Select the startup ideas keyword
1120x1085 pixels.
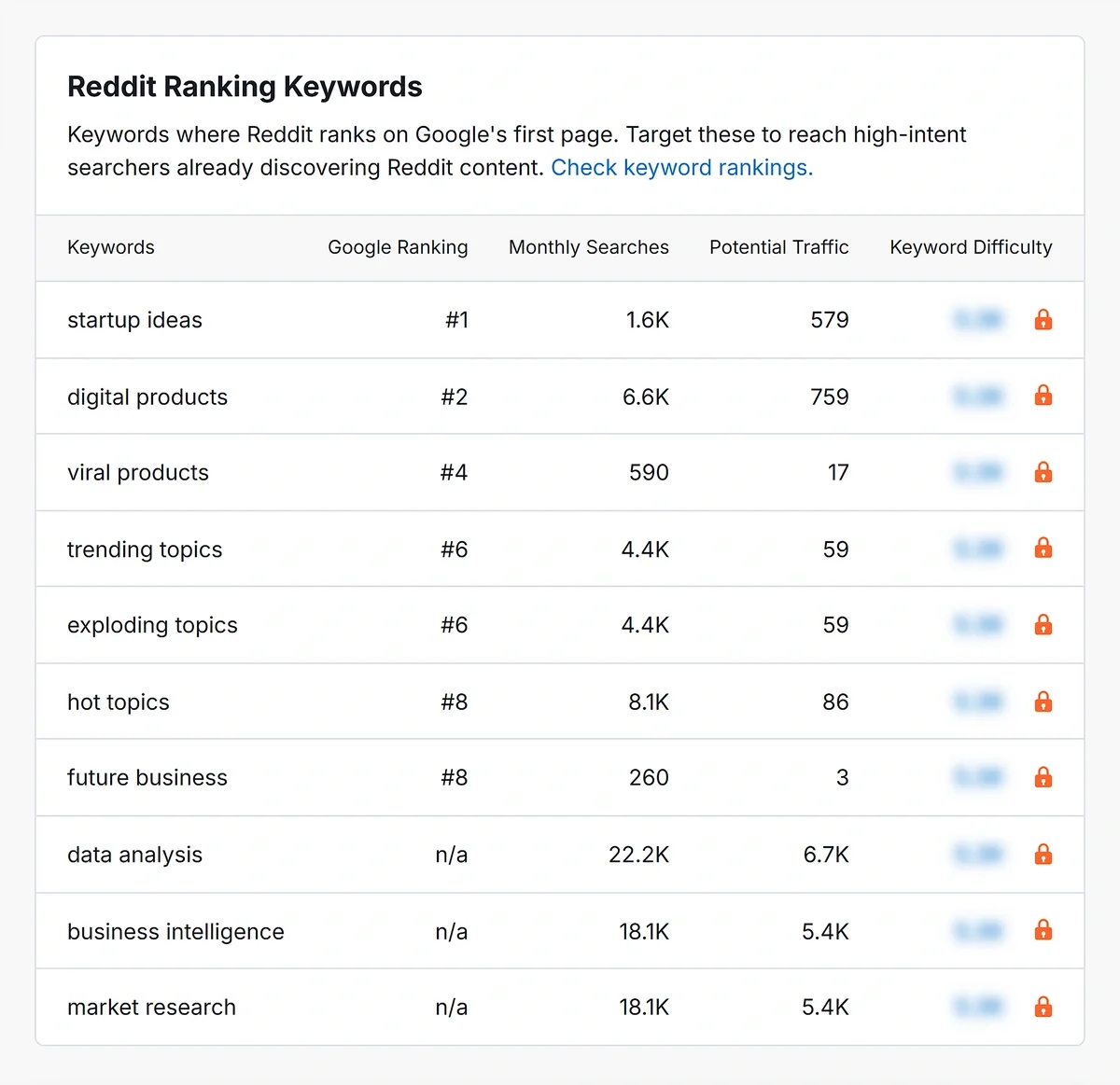tap(134, 320)
